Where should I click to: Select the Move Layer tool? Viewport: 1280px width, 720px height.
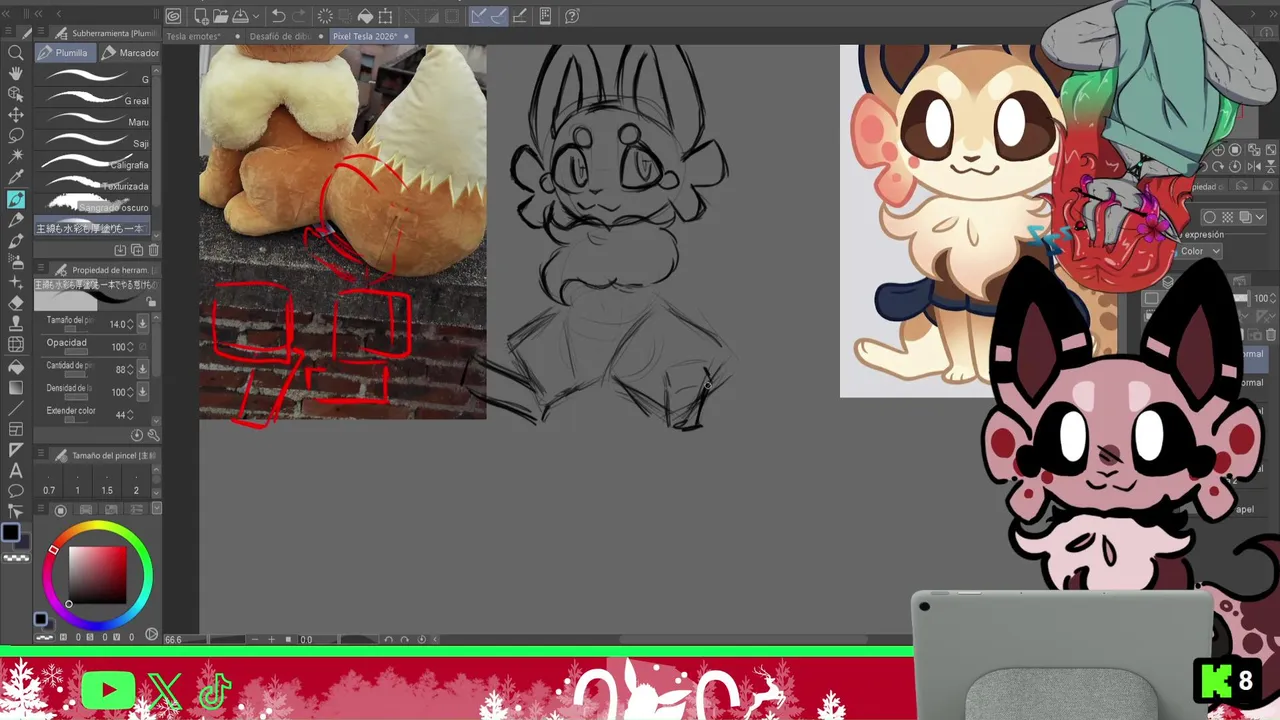(16, 115)
